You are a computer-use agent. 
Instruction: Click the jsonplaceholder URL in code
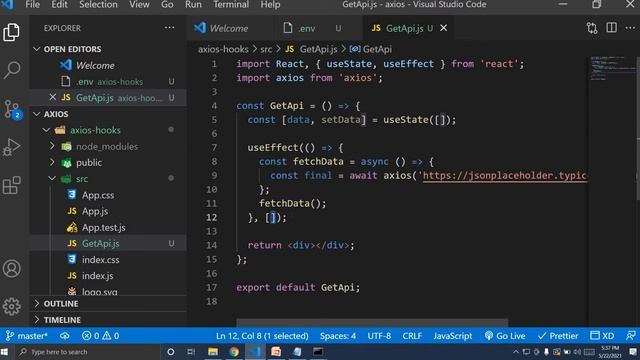tap(504, 176)
